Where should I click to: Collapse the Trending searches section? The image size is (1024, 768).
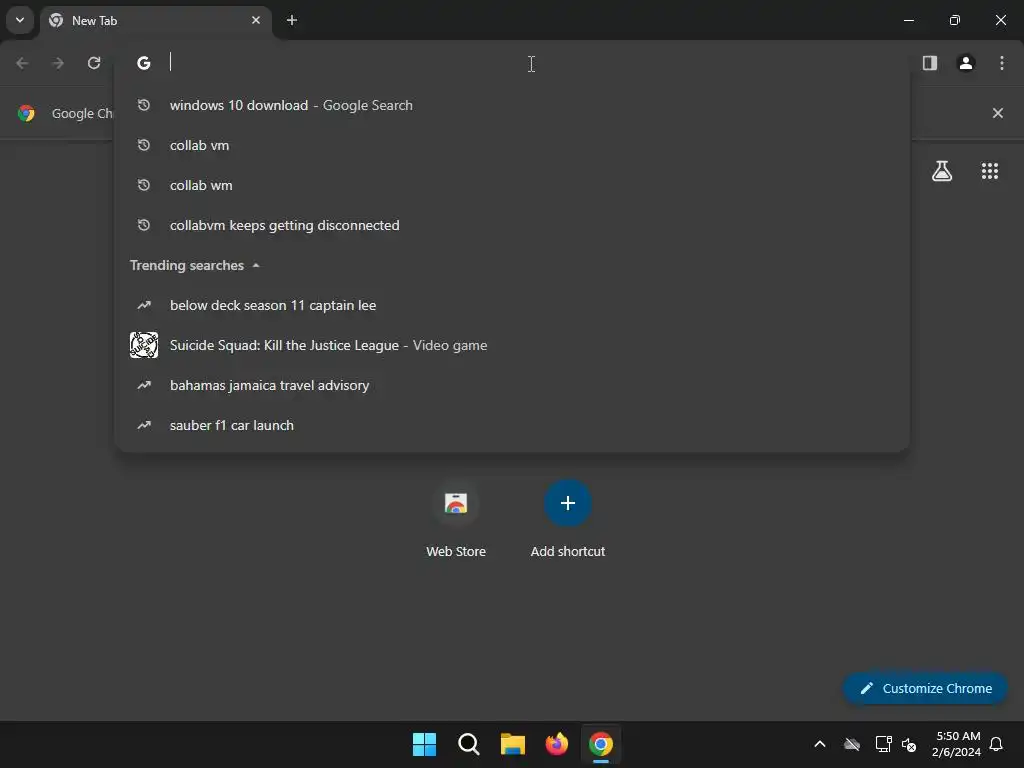(256, 266)
